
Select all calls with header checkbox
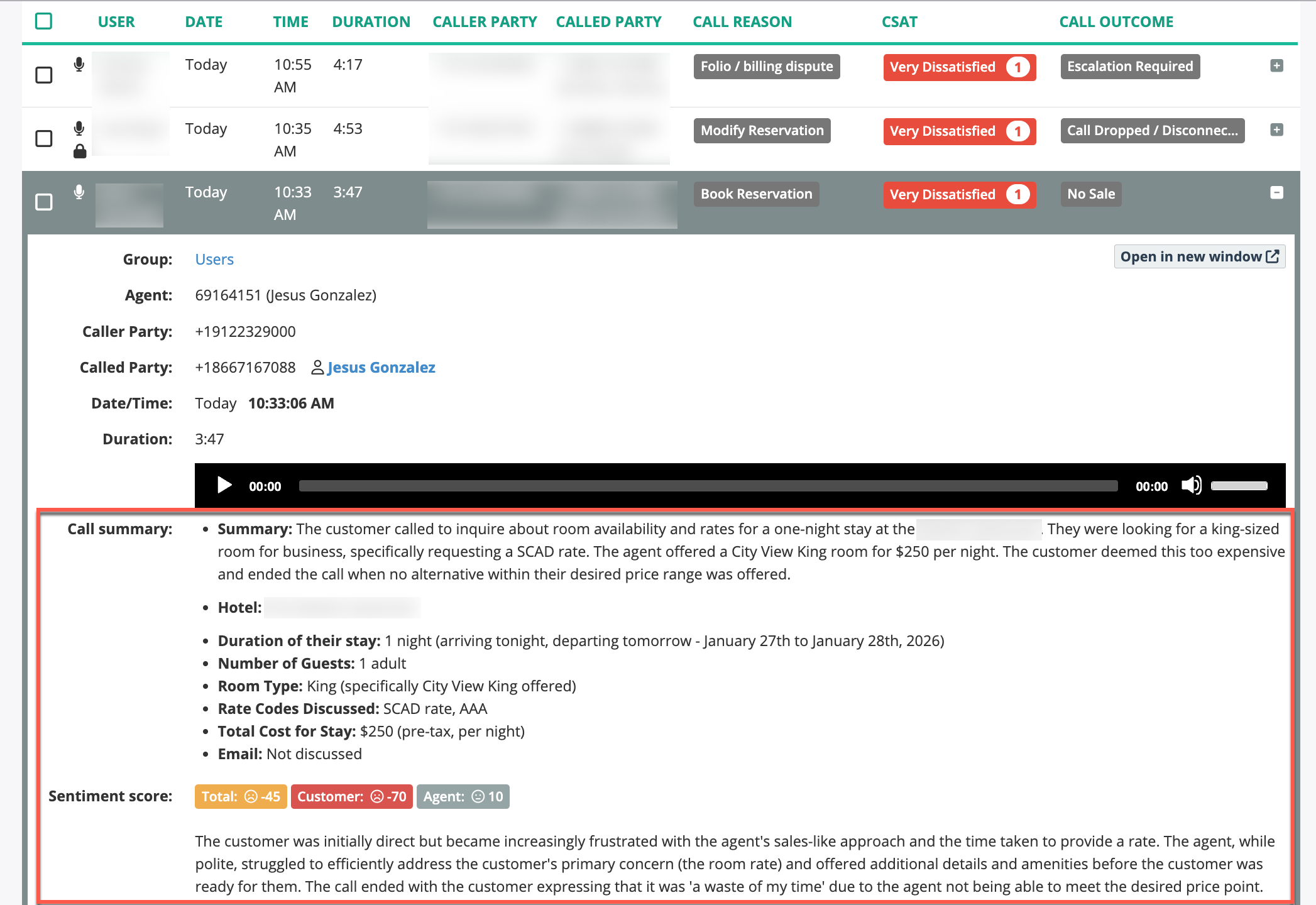(x=44, y=21)
